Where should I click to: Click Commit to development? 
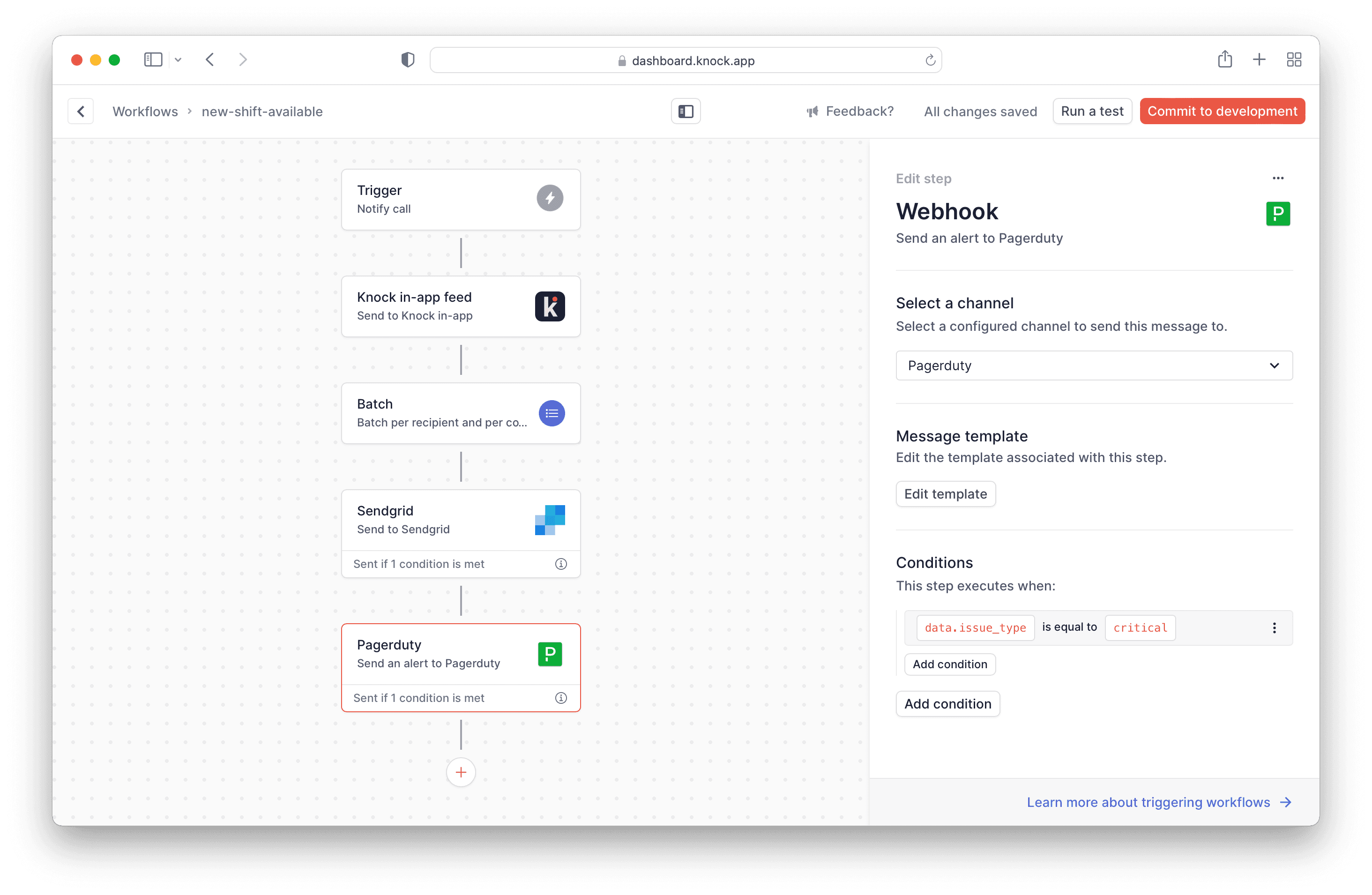tap(1222, 111)
